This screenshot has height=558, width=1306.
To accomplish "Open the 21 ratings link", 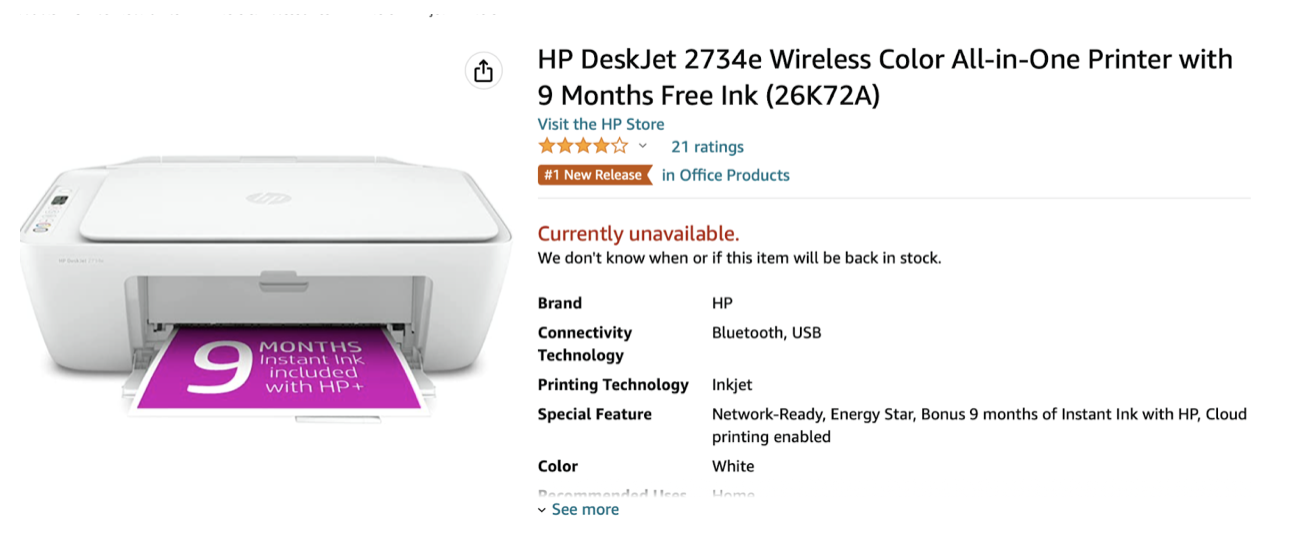I will [x=707, y=147].
